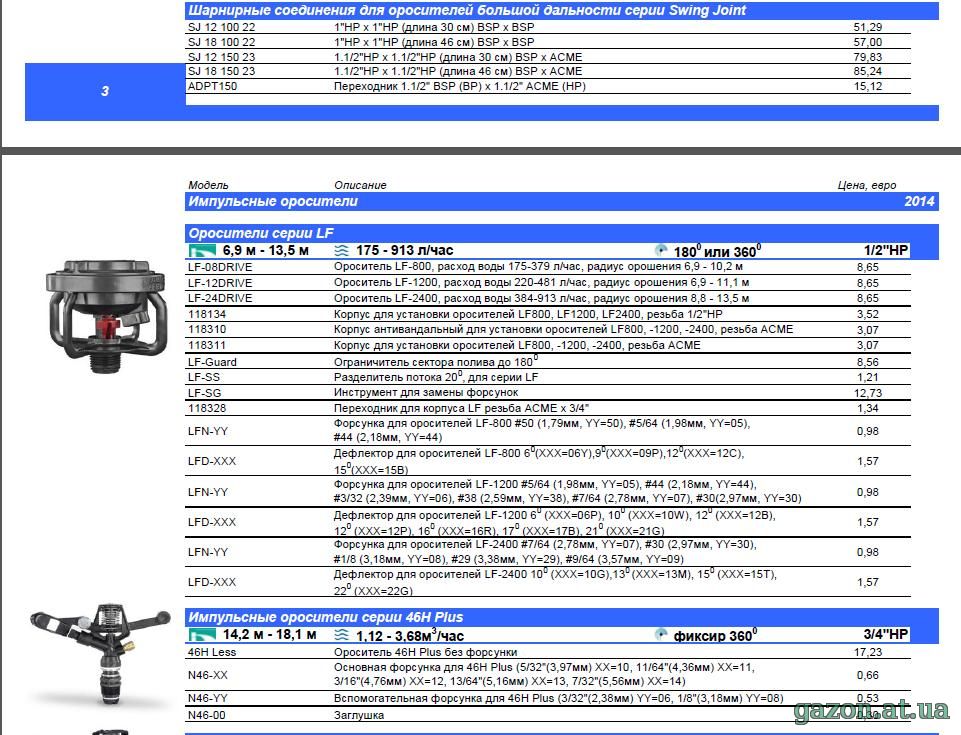961x735 pixels.
Task: Click the page number 3 in blue block
Action: click(x=105, y=91)
